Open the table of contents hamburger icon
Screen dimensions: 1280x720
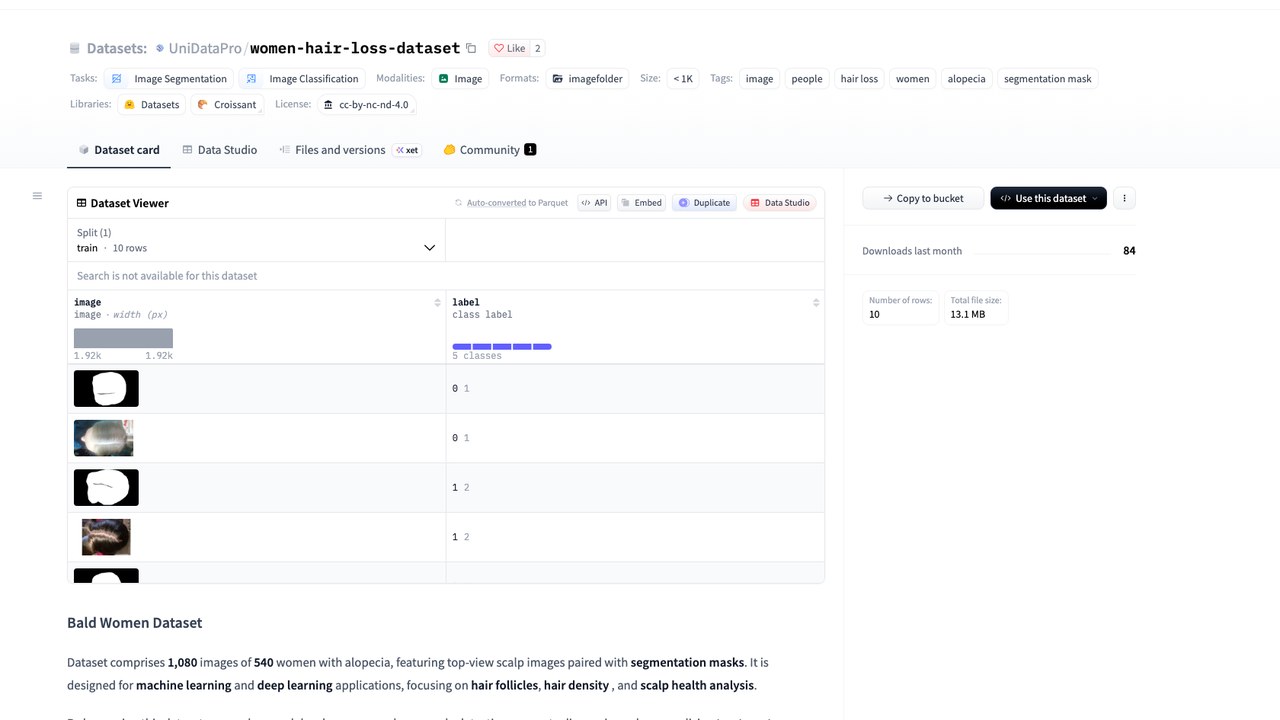pos(37,196)
